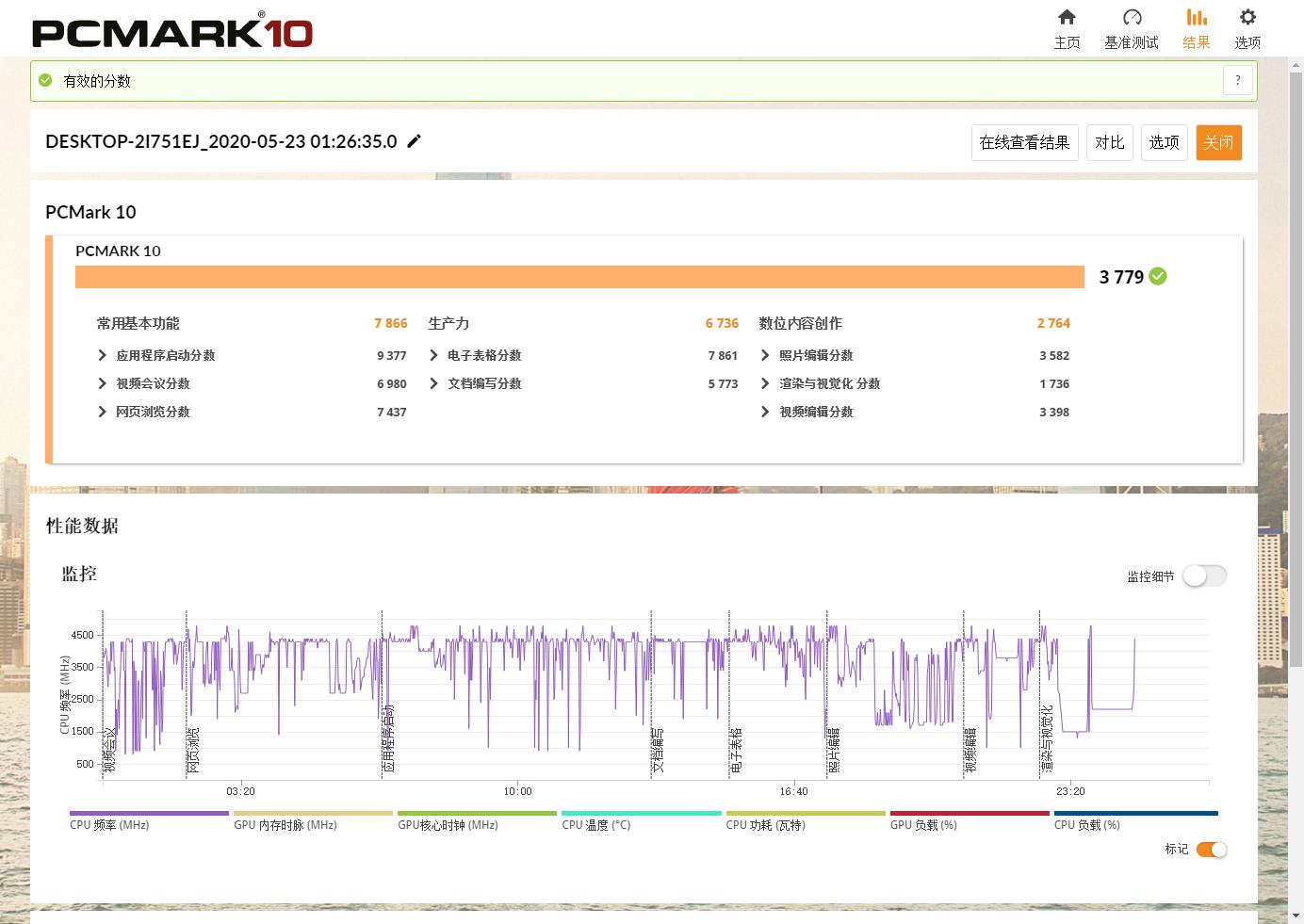
Task: Click the scrollbar down arrow
Action: 1296,916
